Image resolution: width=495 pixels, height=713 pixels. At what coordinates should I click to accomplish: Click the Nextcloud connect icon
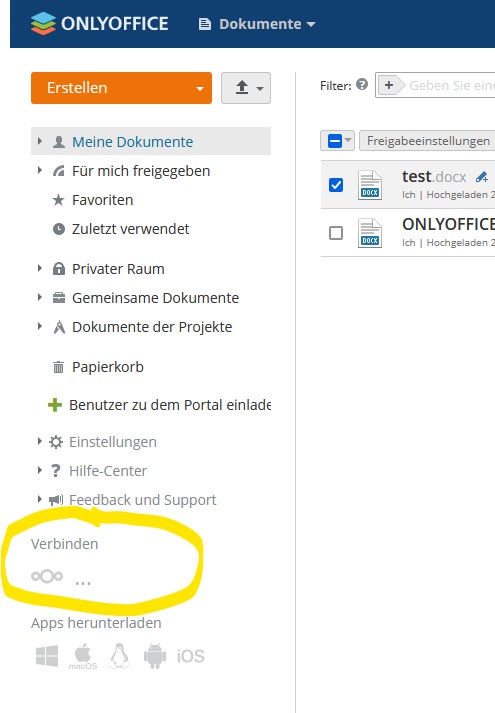(x=47, y=577)
